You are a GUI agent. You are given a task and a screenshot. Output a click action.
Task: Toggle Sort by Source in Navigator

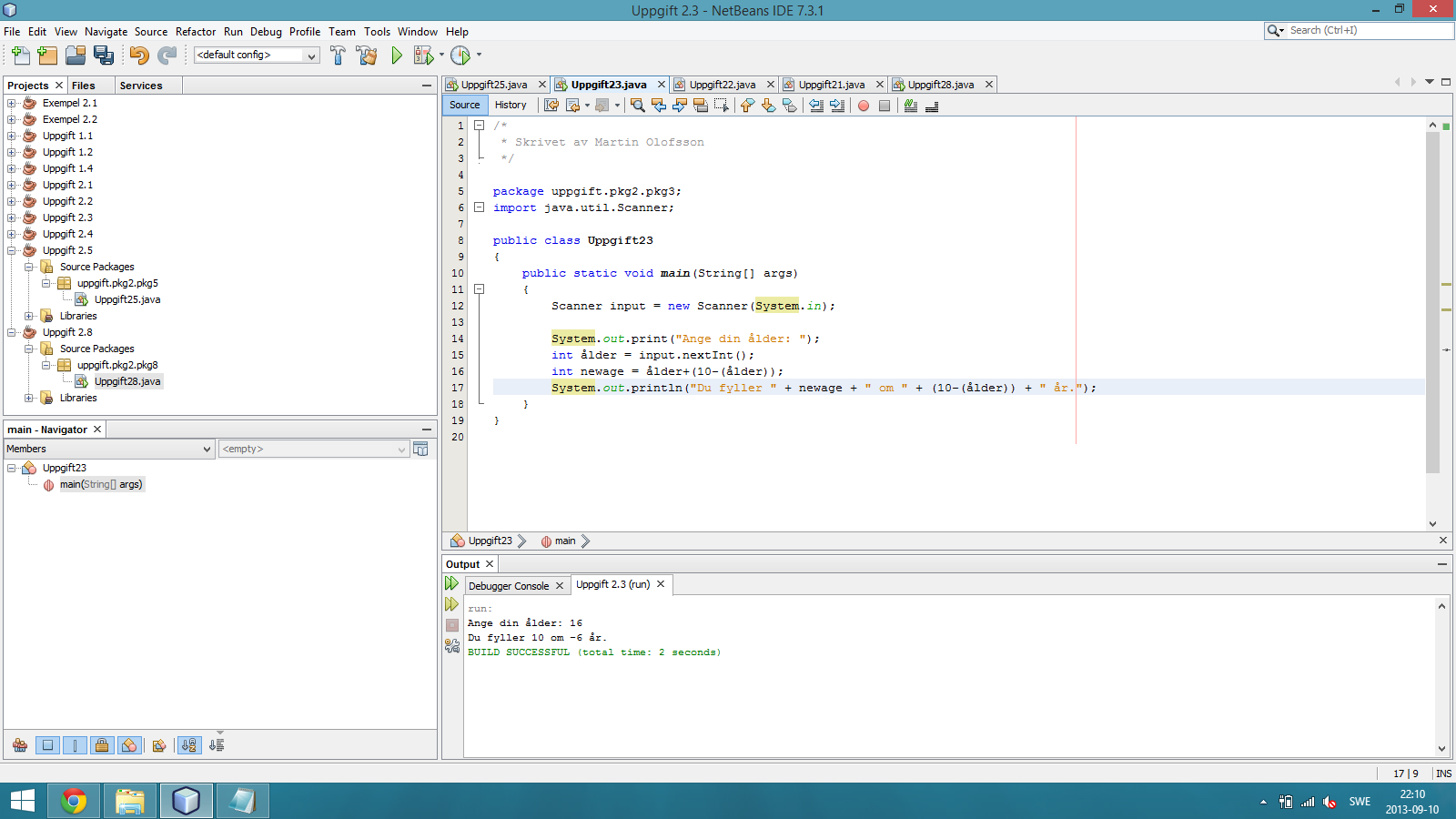[216, 745]
